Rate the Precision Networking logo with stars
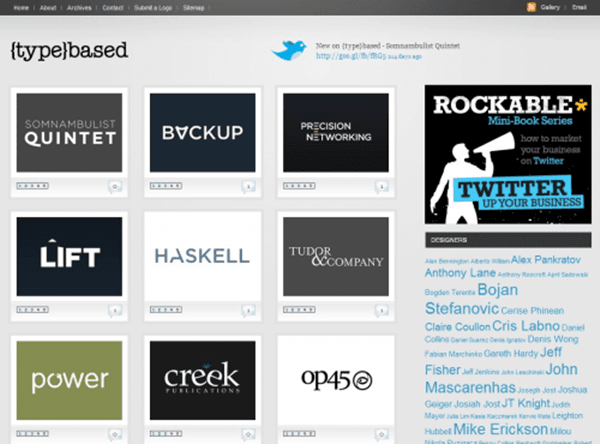The height and width of the screenshot is (444, 600). pyautogui.click(x=299, y=186)
